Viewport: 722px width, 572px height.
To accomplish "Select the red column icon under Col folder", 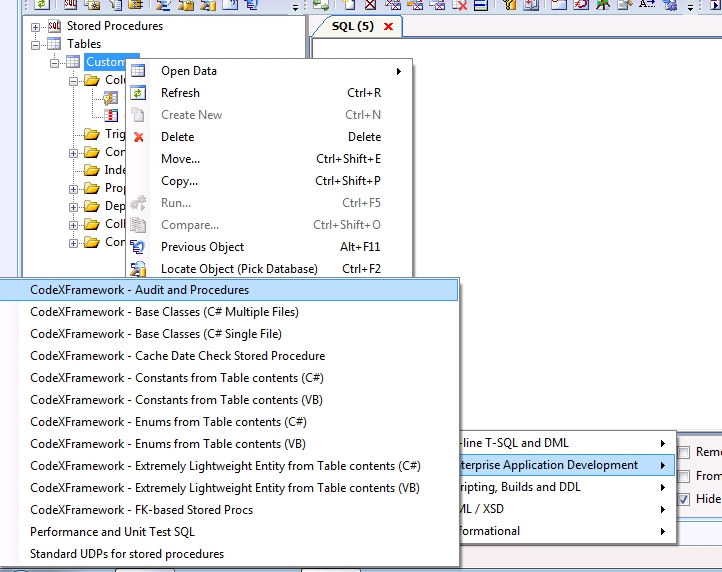I will pos(111,116).
